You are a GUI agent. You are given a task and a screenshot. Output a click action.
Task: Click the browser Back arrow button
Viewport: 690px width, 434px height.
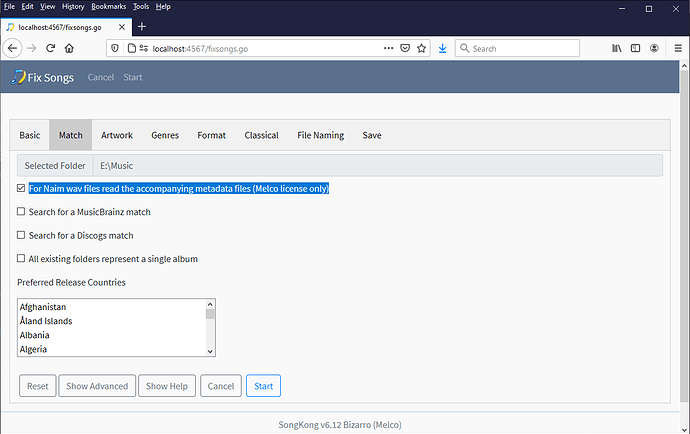coord(12,48)
